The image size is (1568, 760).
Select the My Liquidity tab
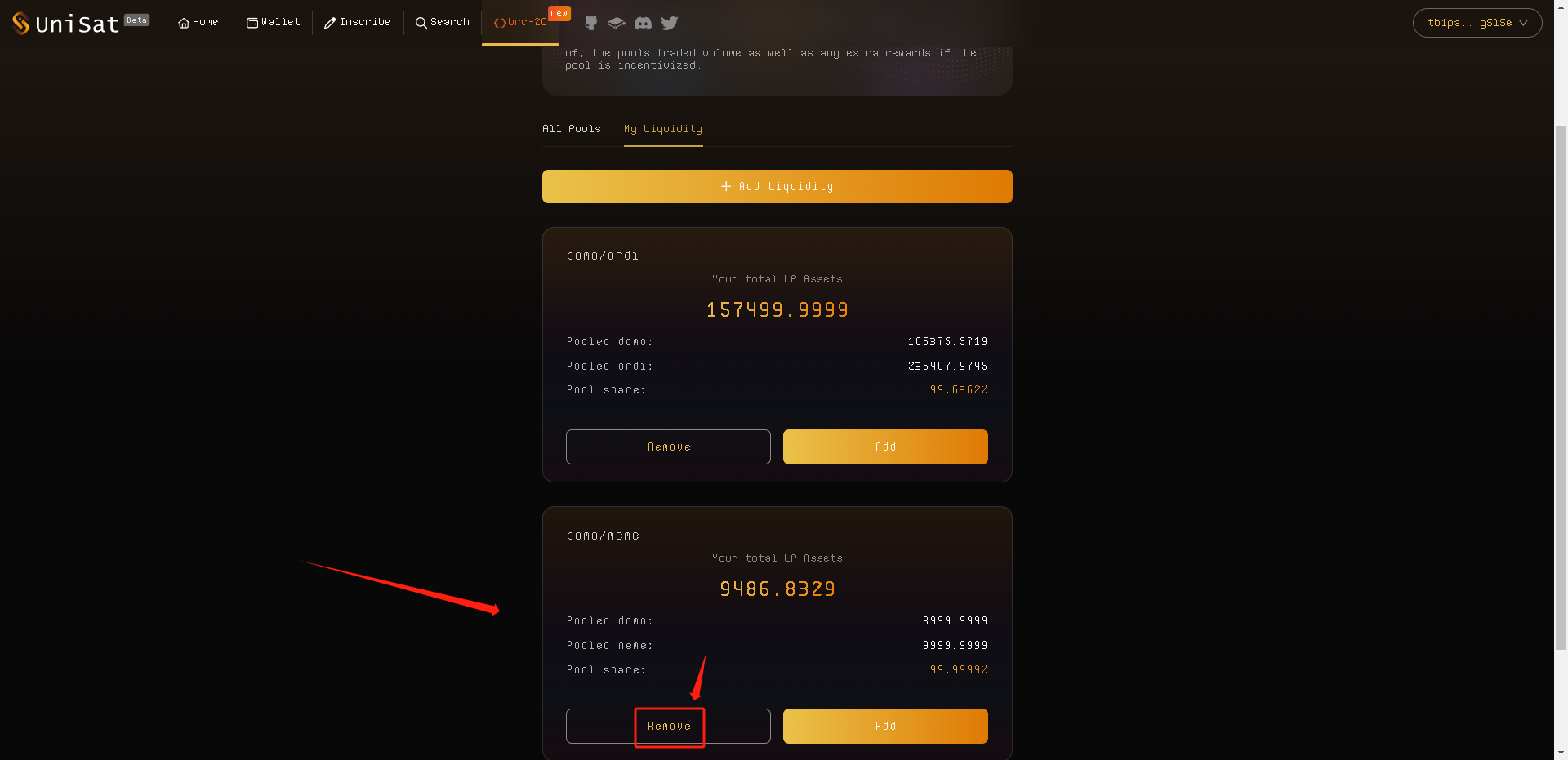click(x=663, y=129)
